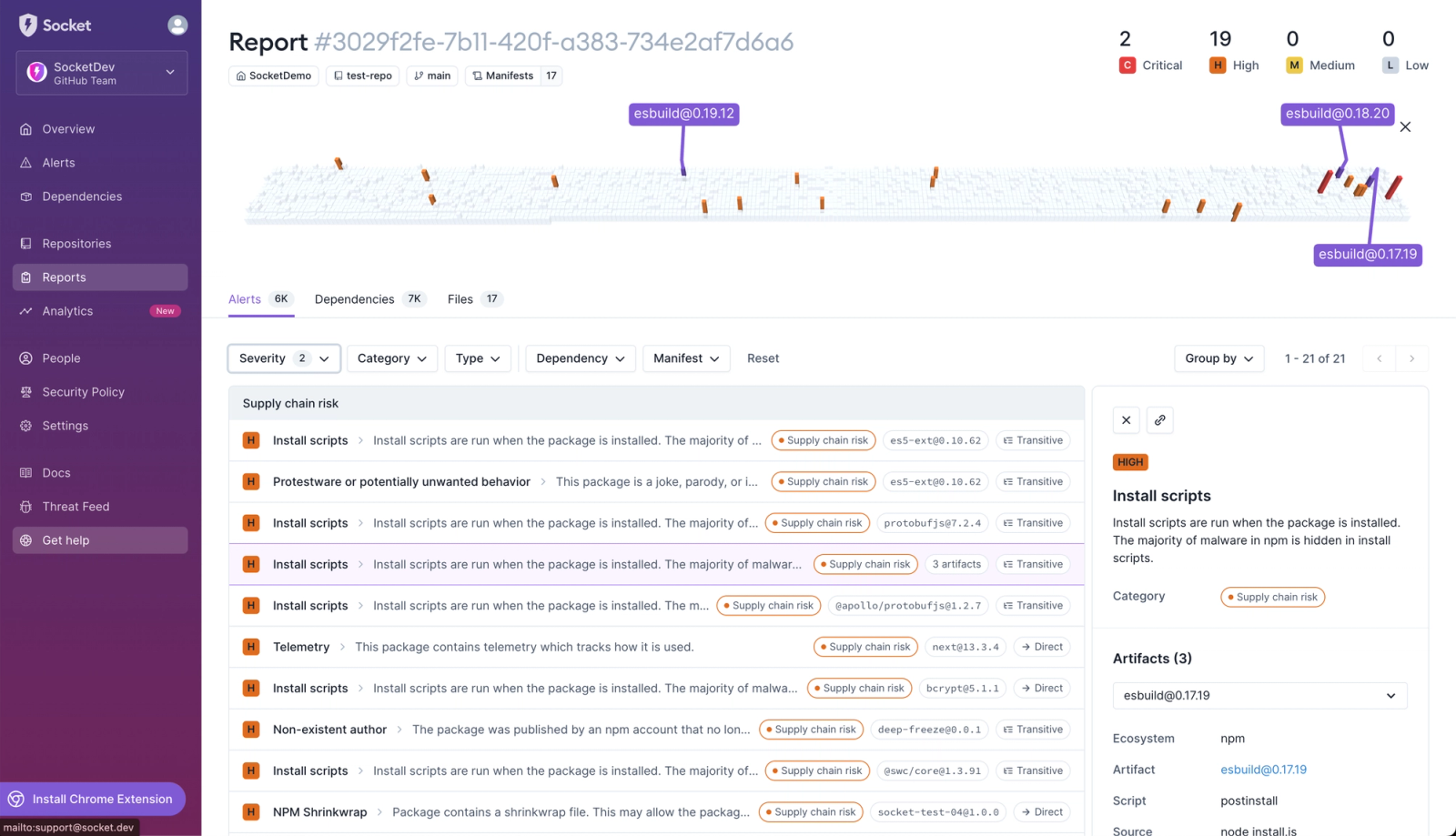Click the People sidebar icon
1456x836 pixels.
click(x=25, y=358)
